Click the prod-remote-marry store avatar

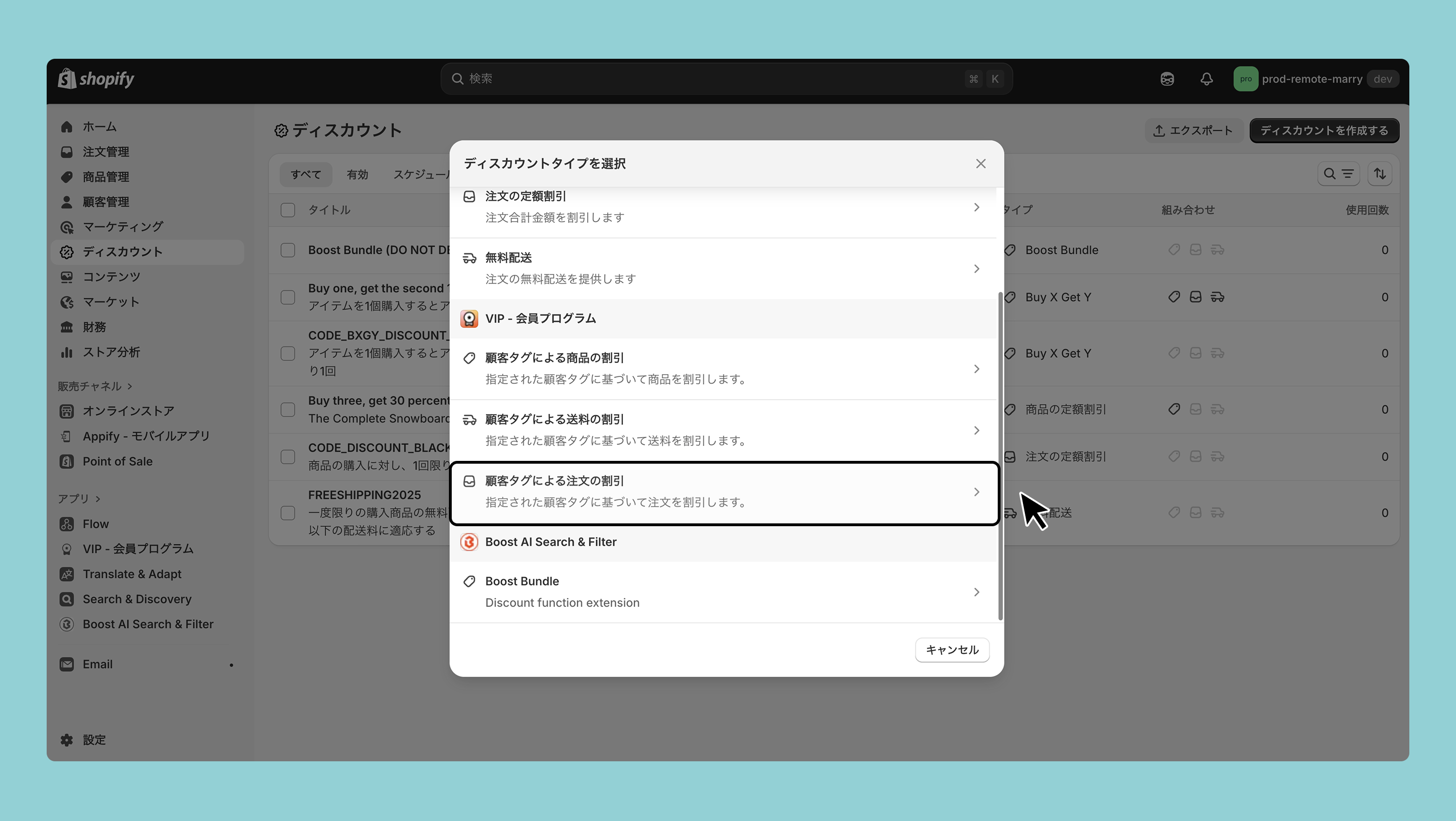[x=1246, y=79]
